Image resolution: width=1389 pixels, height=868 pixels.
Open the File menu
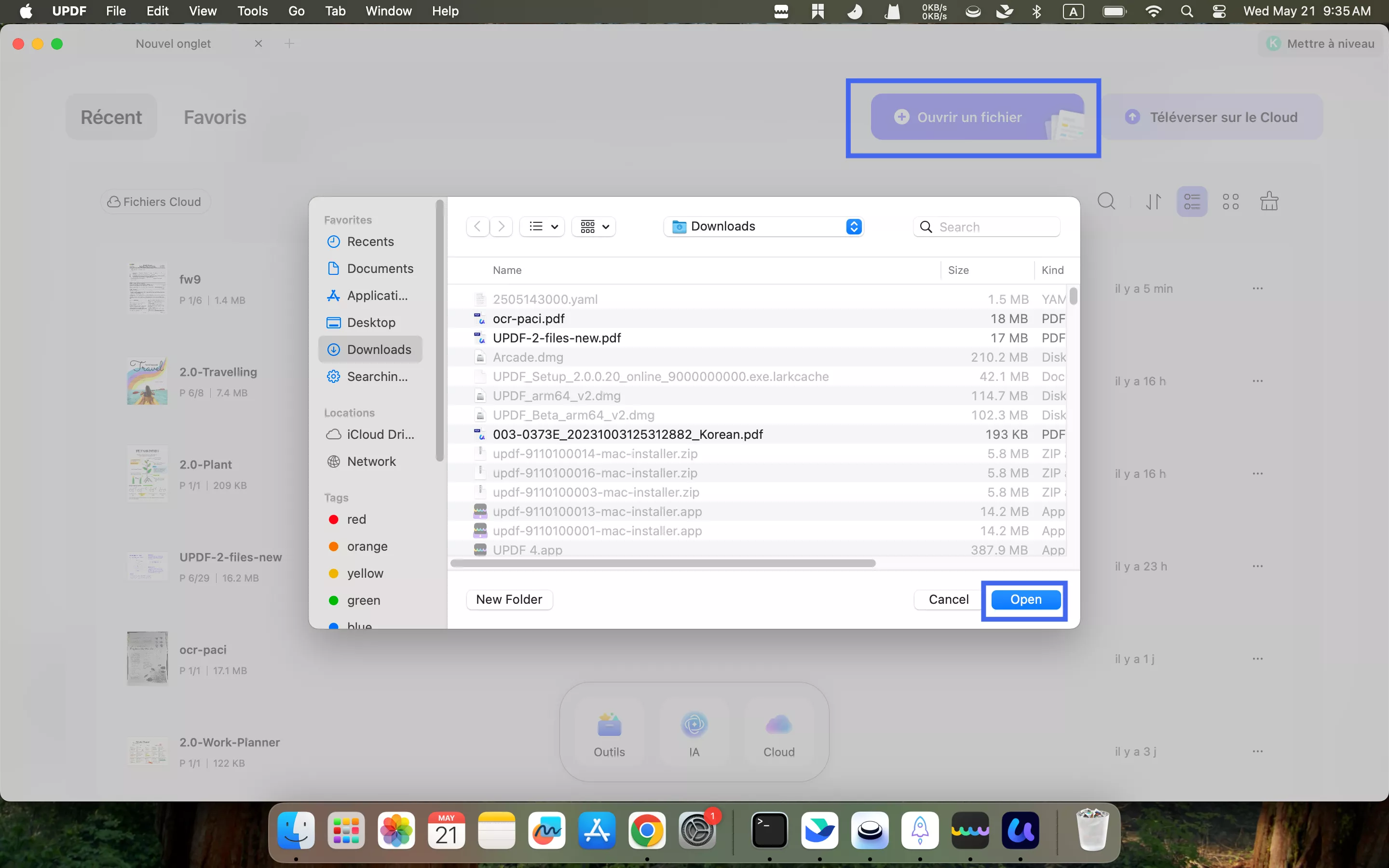(116, 11)
